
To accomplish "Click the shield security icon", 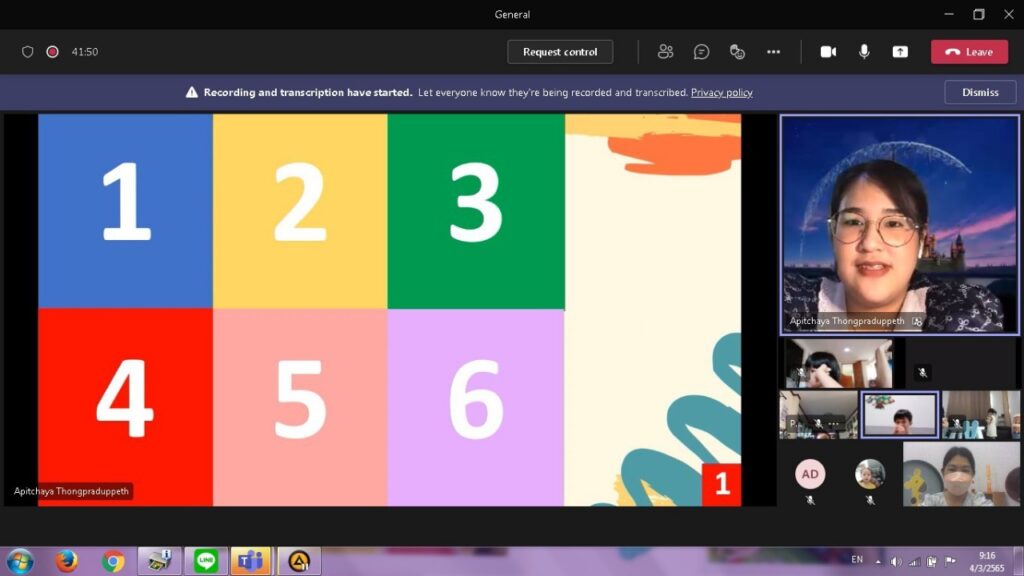I will point(28,52).
